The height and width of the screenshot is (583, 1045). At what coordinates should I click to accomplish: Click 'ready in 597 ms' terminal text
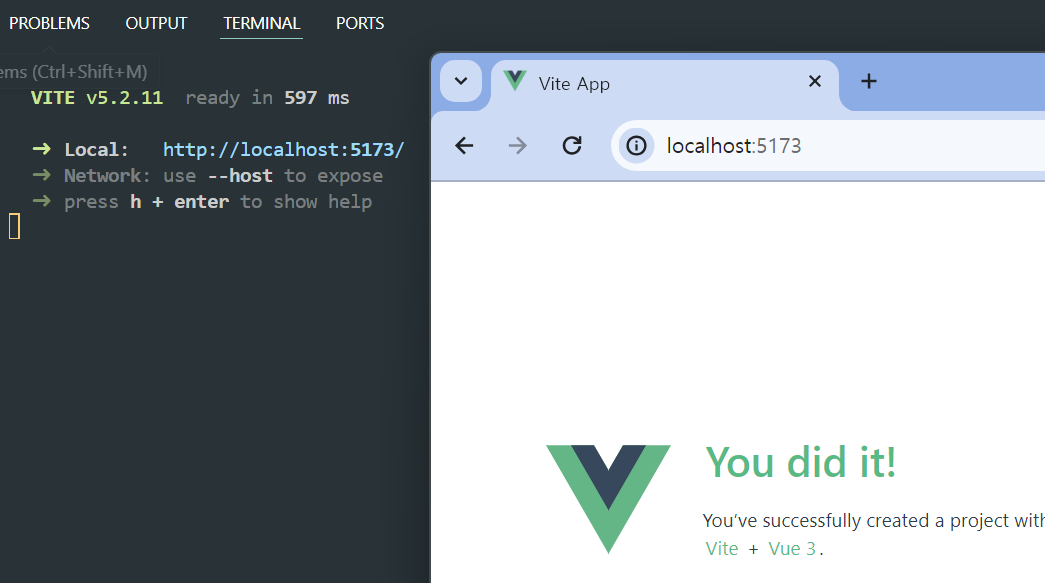click(x=267, y=98)
